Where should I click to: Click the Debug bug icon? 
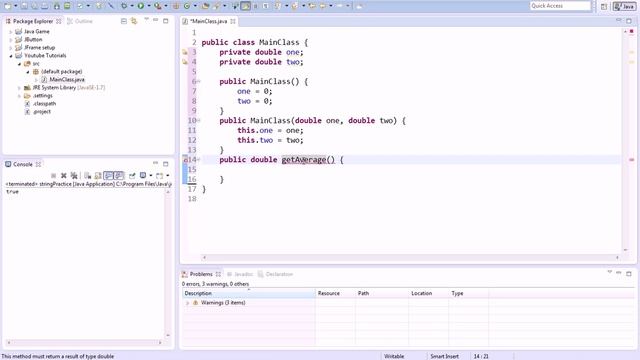[124, 6]
